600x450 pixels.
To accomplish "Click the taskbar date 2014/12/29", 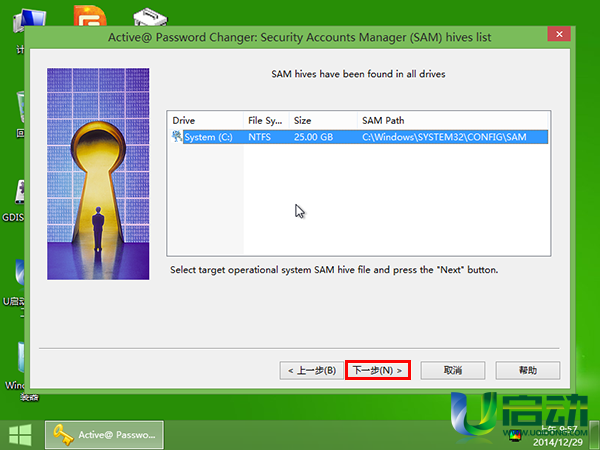I will click(x=558, y=442).
